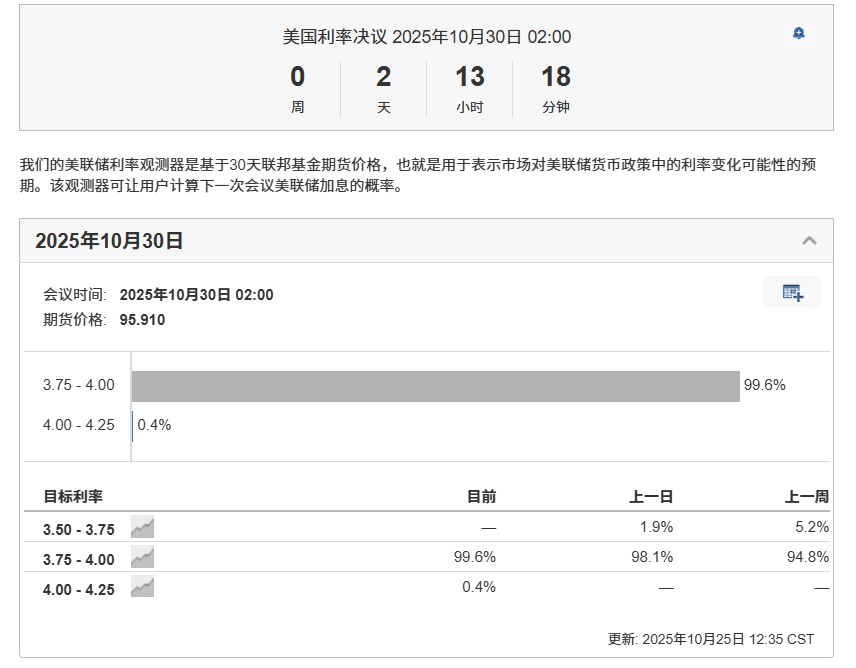
Task: Collapse the 2025年10月30日 panel with chevron
Action: [x=809, y=241]
